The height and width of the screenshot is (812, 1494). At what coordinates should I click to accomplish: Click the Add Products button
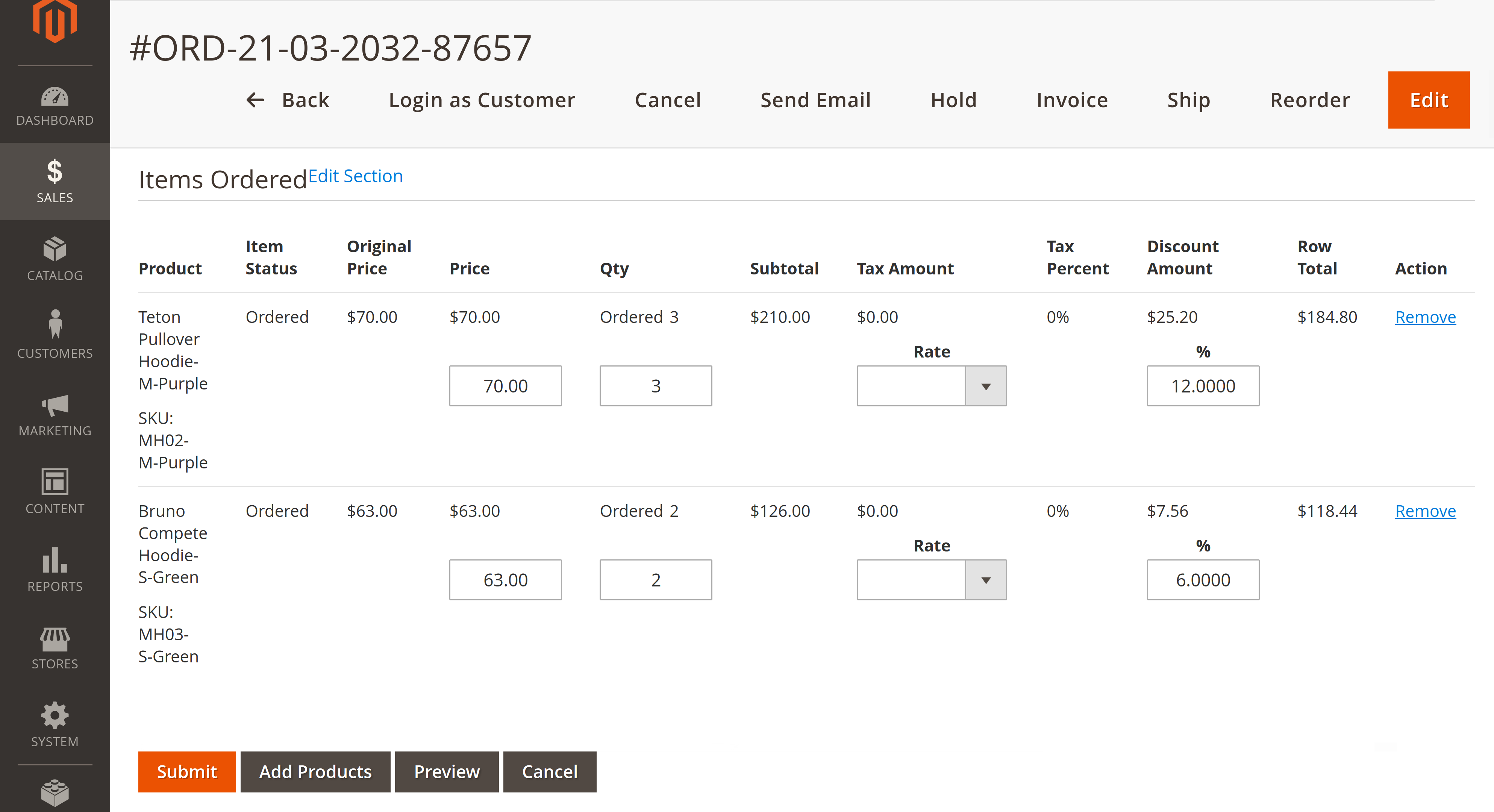pos(315,771)
